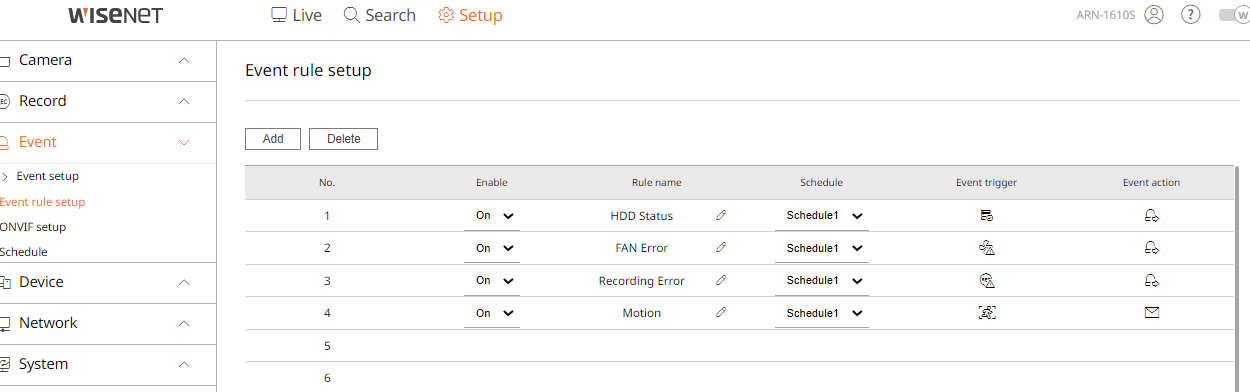Open the Search tab
The width and height of the screenshot is (1250, 392).
click(x=379, y=15)
